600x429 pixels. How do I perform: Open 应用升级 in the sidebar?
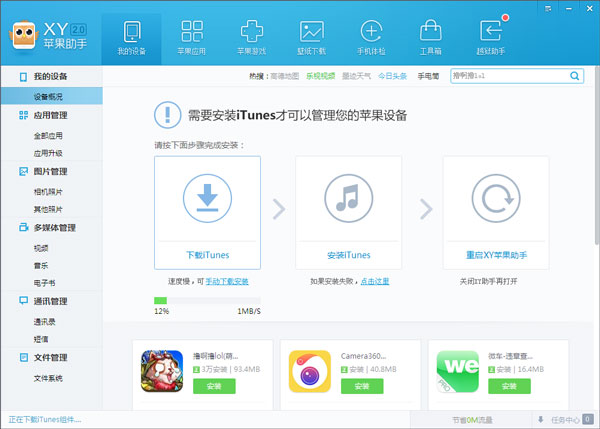click(x=48, y=153)
